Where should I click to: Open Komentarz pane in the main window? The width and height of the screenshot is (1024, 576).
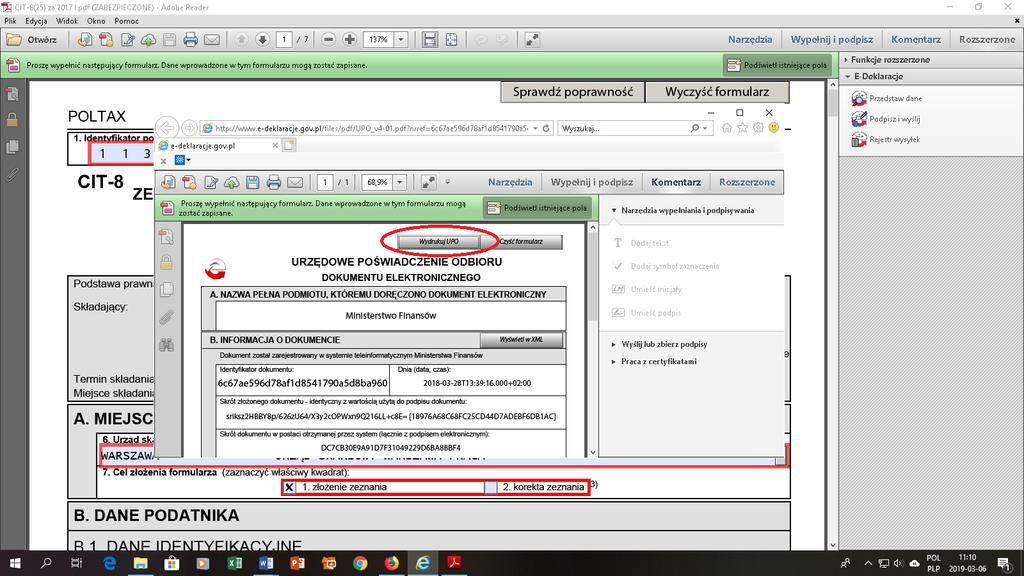(916, 40)
